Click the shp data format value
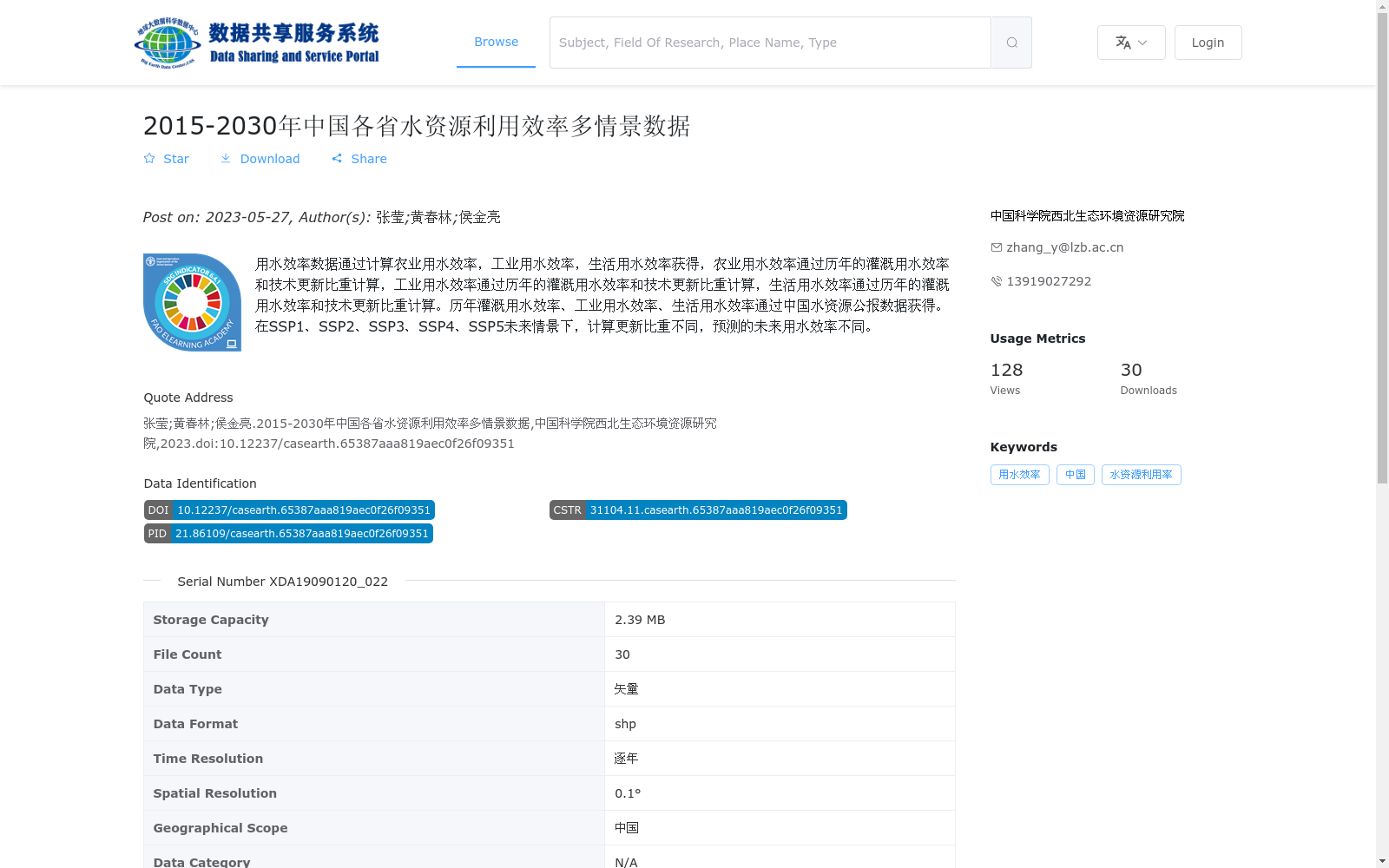Screen dimensions: 1389x868 (x=625, y=724)
